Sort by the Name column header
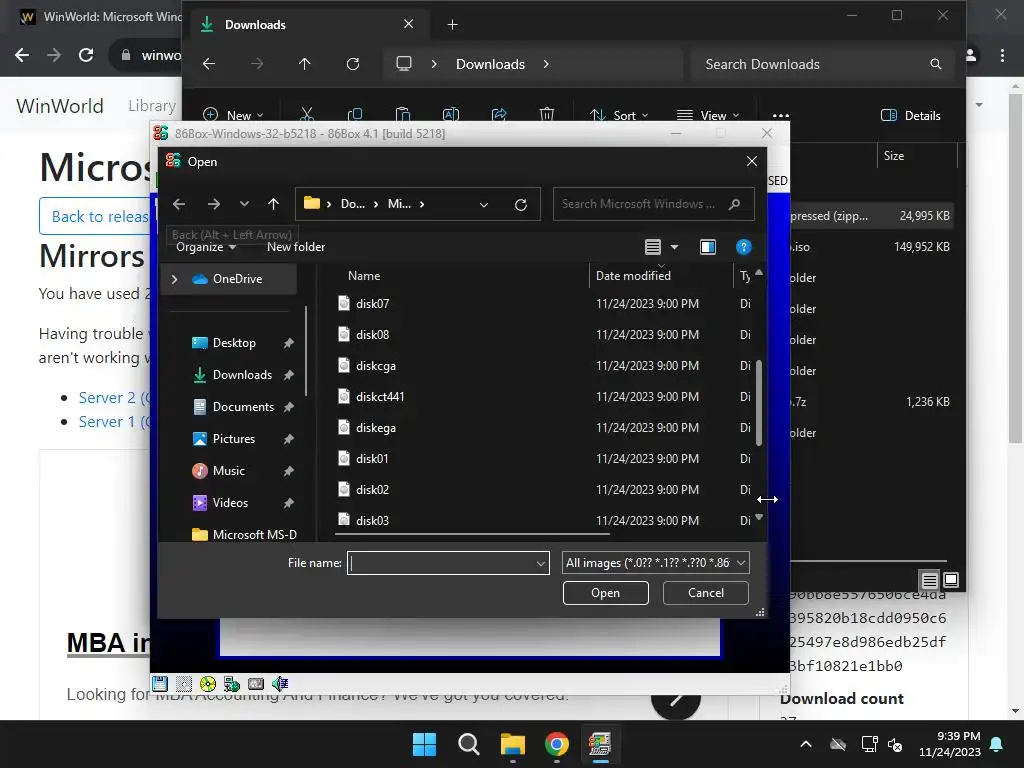Screen dimensions: 1024x768 point(364,276)
